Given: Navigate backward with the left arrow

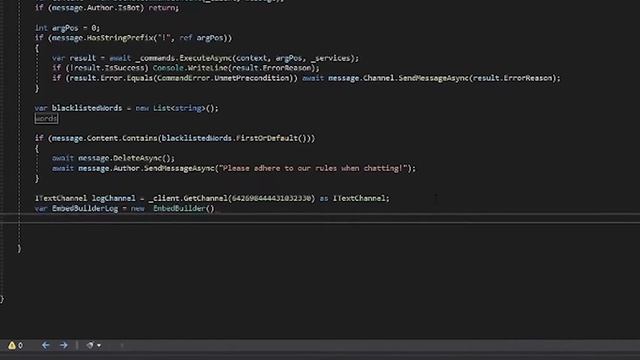Looking at the screenshot, I should 46,345.
